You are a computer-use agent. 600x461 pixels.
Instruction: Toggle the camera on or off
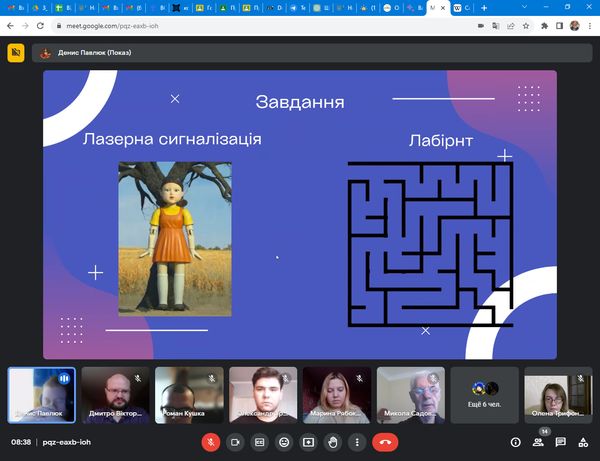[236, 441]
